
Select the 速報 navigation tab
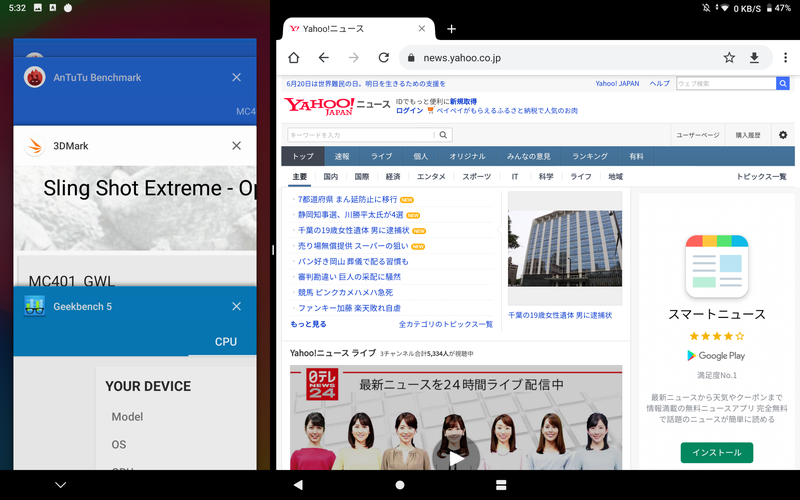coord(342,156)
